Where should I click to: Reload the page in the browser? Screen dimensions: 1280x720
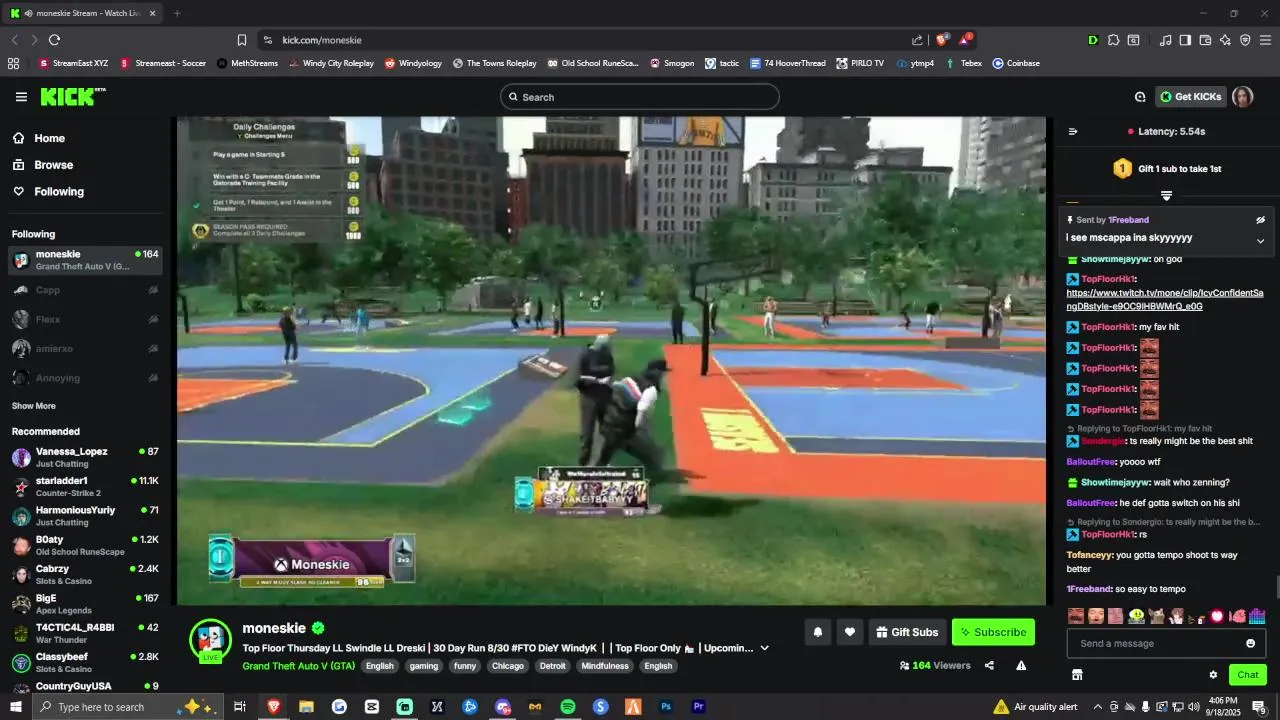pyautogui.click(x=54, y=40)
